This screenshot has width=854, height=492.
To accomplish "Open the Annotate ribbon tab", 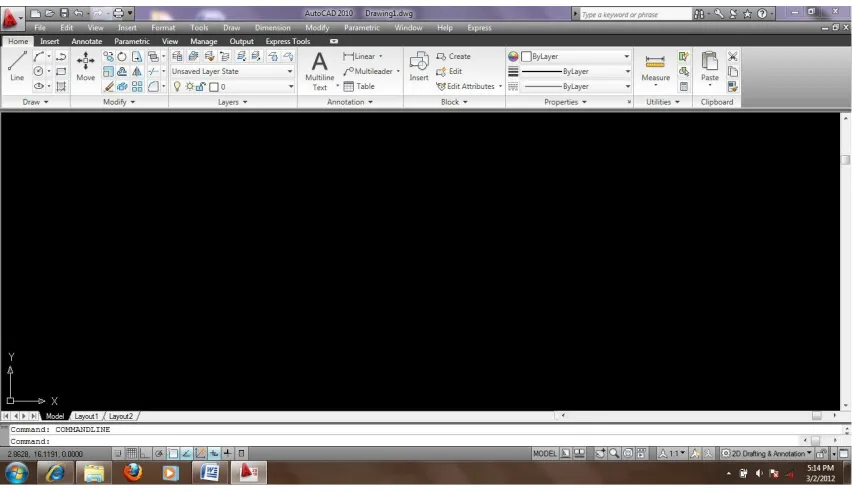I will 87,41.
